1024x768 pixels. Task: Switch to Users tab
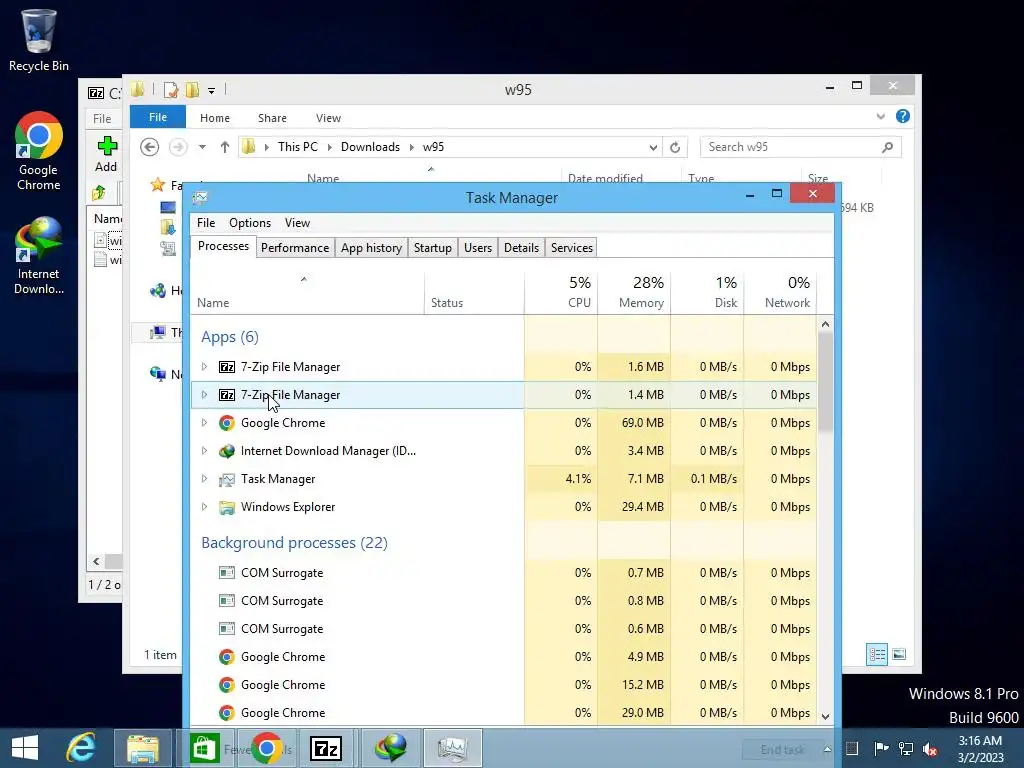coord(477,248)
